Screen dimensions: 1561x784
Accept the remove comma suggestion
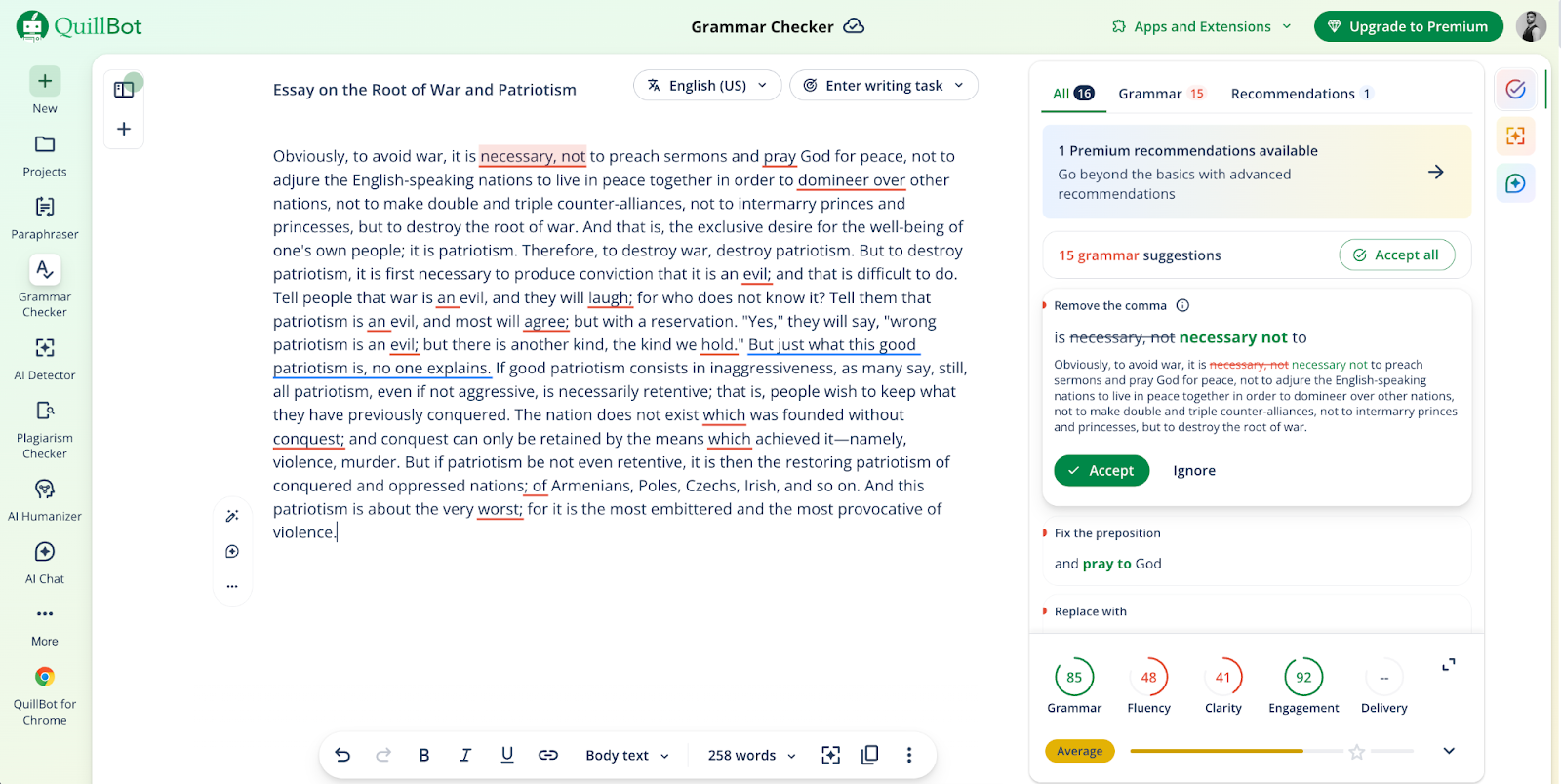(1101, 470)
